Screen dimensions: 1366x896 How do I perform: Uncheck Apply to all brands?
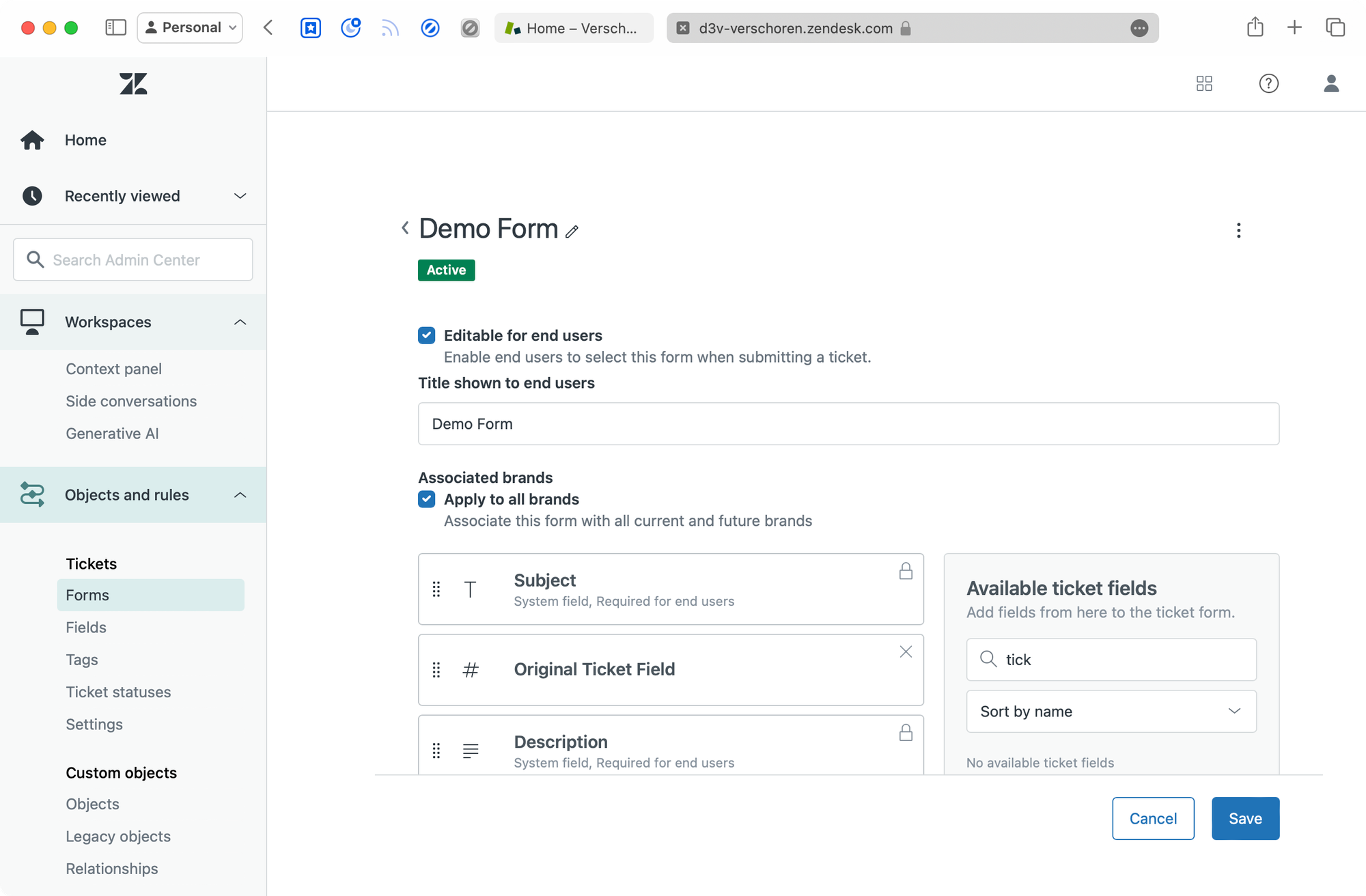tap(427, 499)
